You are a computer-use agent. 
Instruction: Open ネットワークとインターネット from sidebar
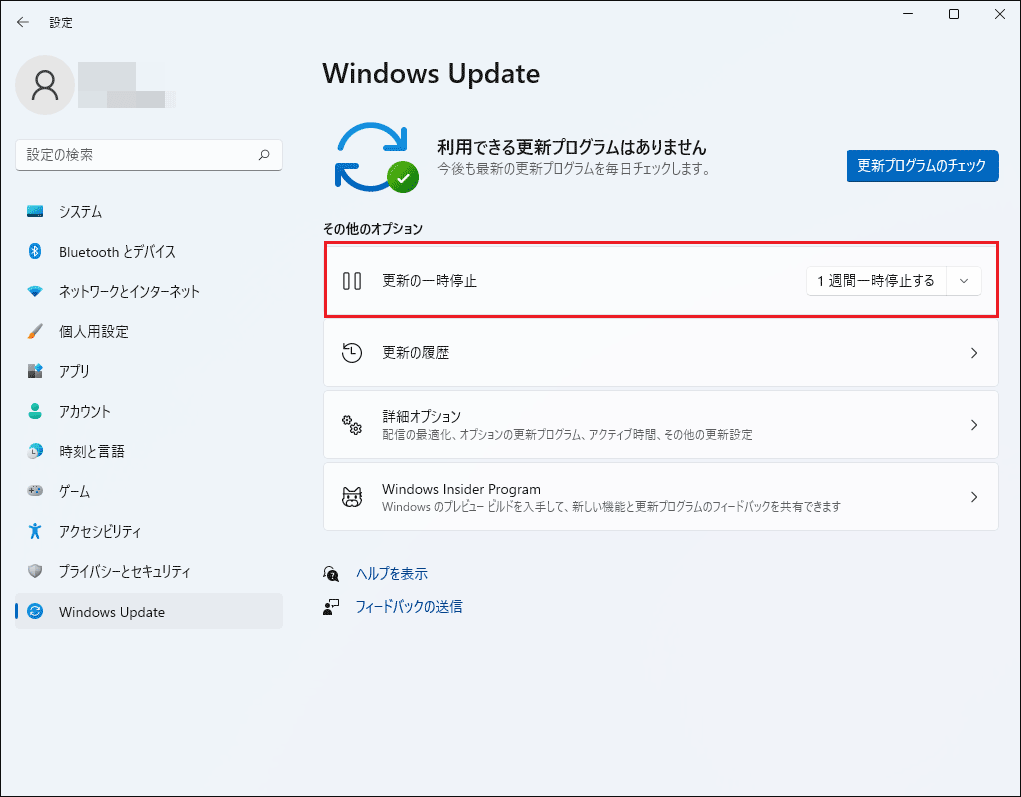tap(35, 291)
